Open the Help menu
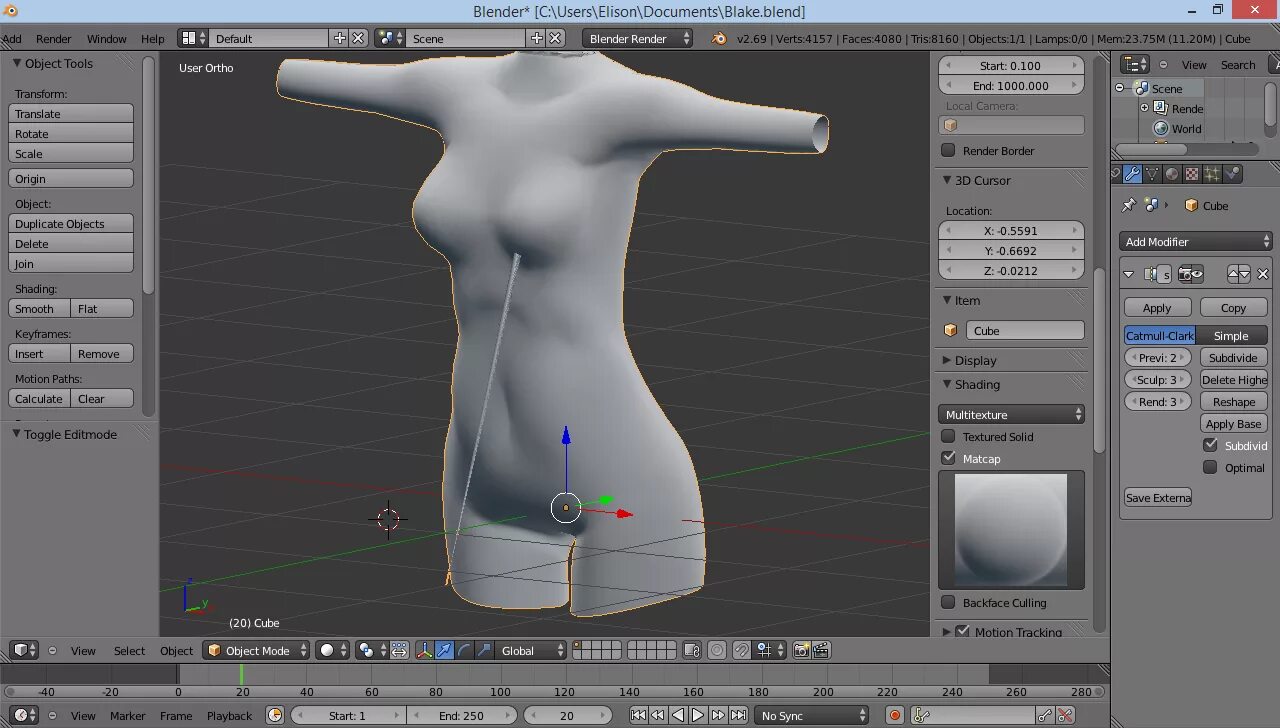1280x728 pixels. coord(153,38)
